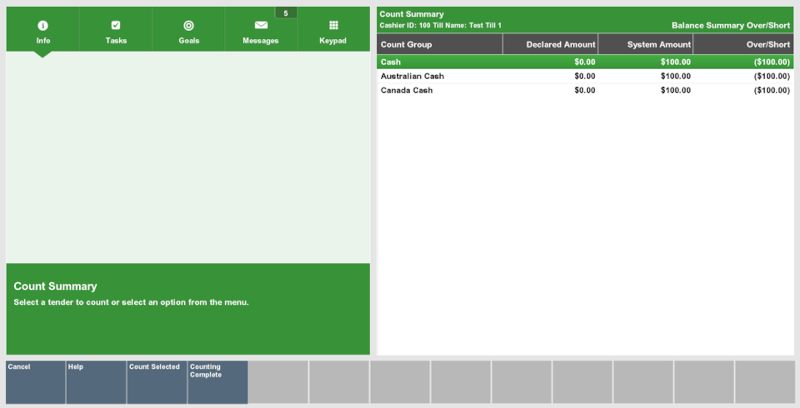Open the Goals target icon
Image resolution: width=800 pixels, height=408 pixels.
189,26
